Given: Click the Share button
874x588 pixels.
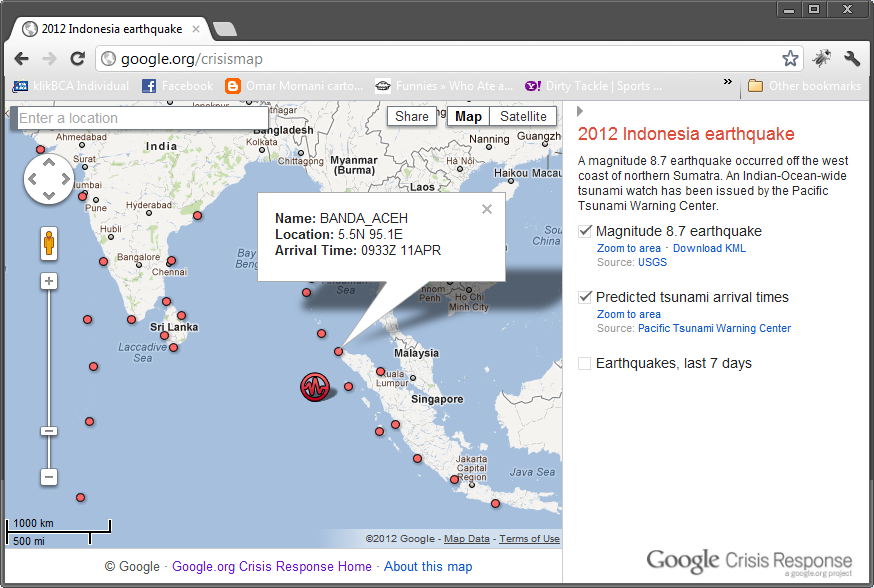Looking at the screenshot, I should (411, 115).
